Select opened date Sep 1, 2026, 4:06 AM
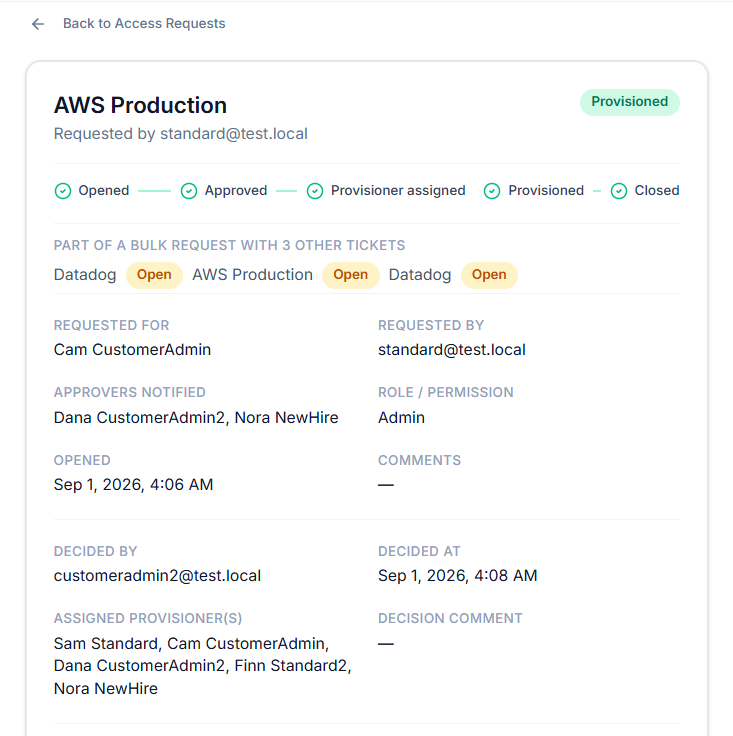 (x=133, y=485)
